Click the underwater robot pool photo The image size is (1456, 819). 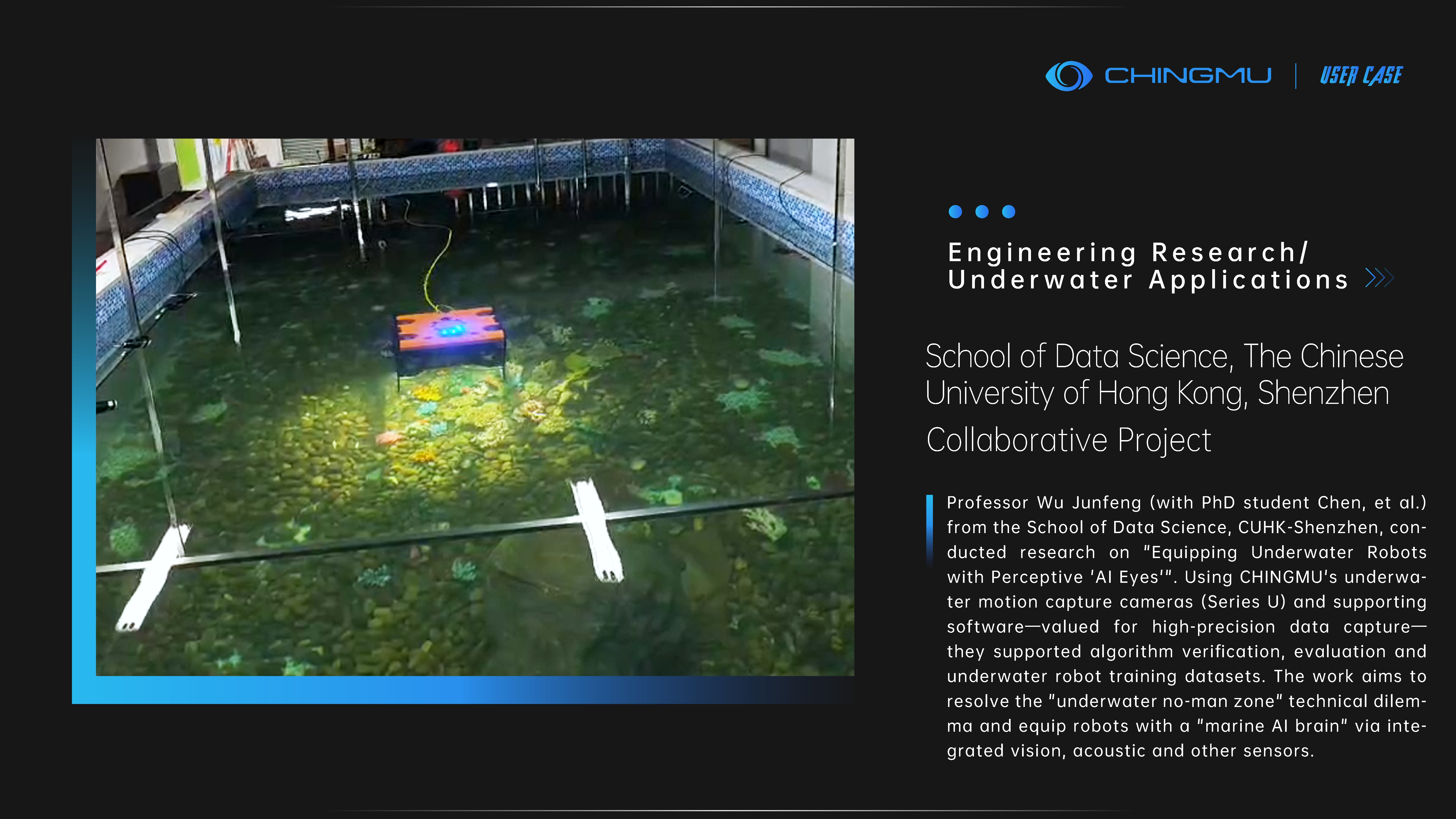point(475,407)
